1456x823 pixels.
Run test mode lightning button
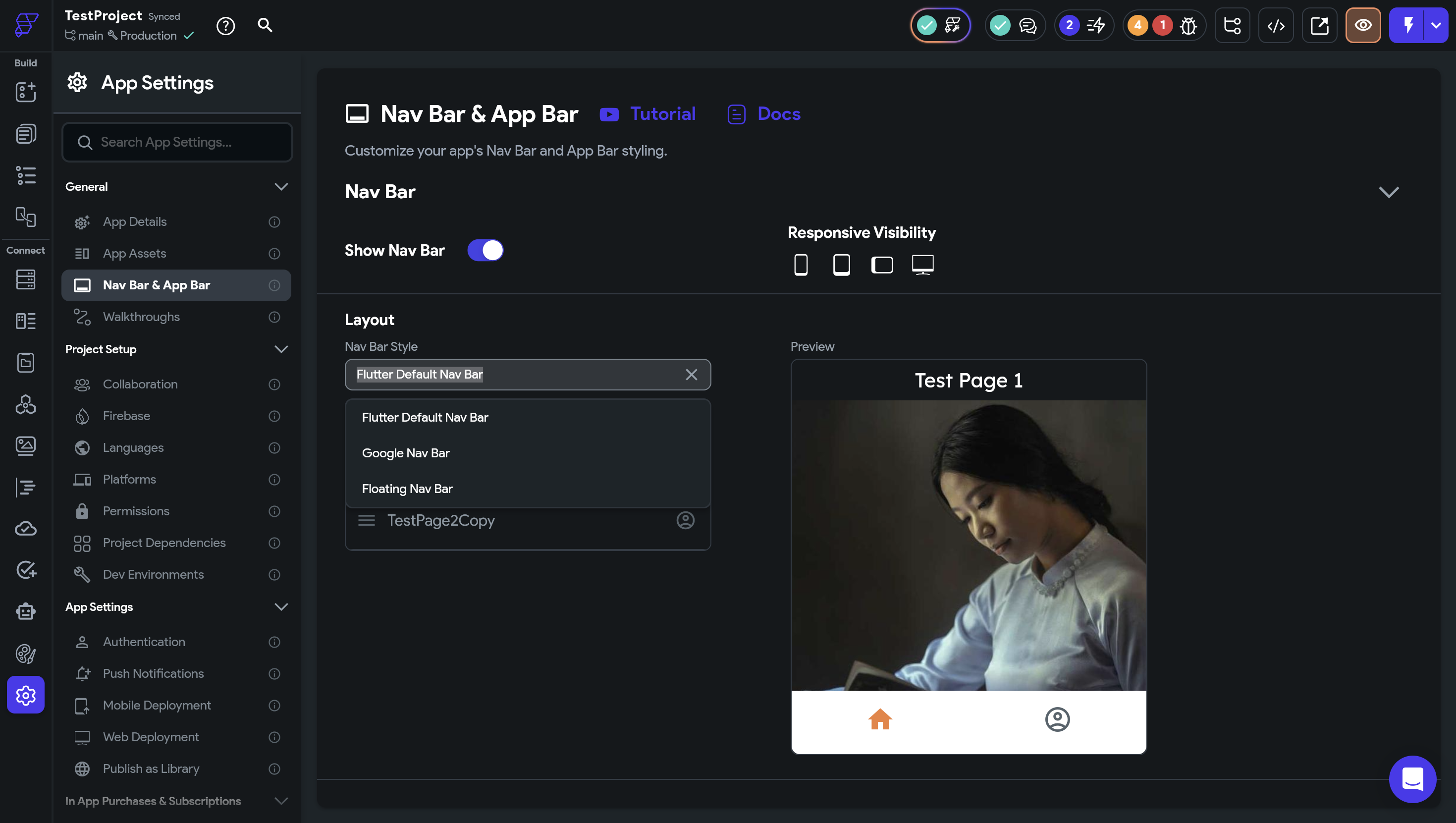point(1408,26)
